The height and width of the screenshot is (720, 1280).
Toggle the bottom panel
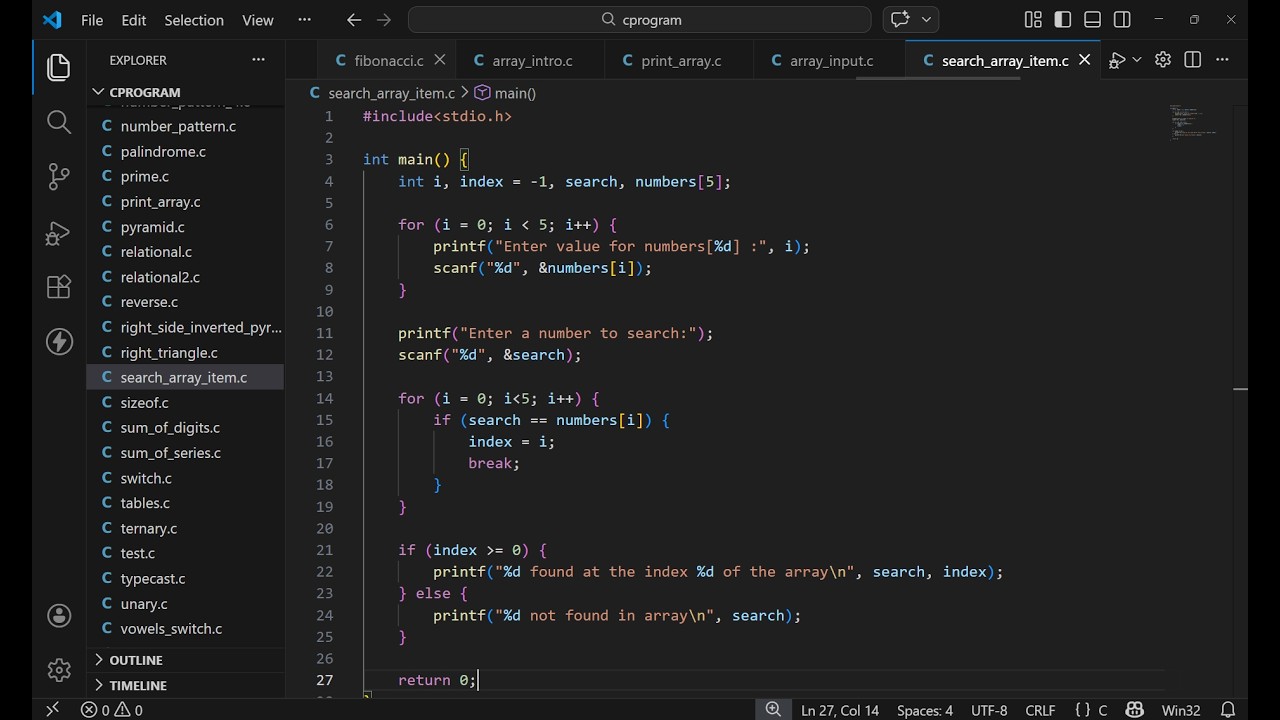[x=1092, y=20]
